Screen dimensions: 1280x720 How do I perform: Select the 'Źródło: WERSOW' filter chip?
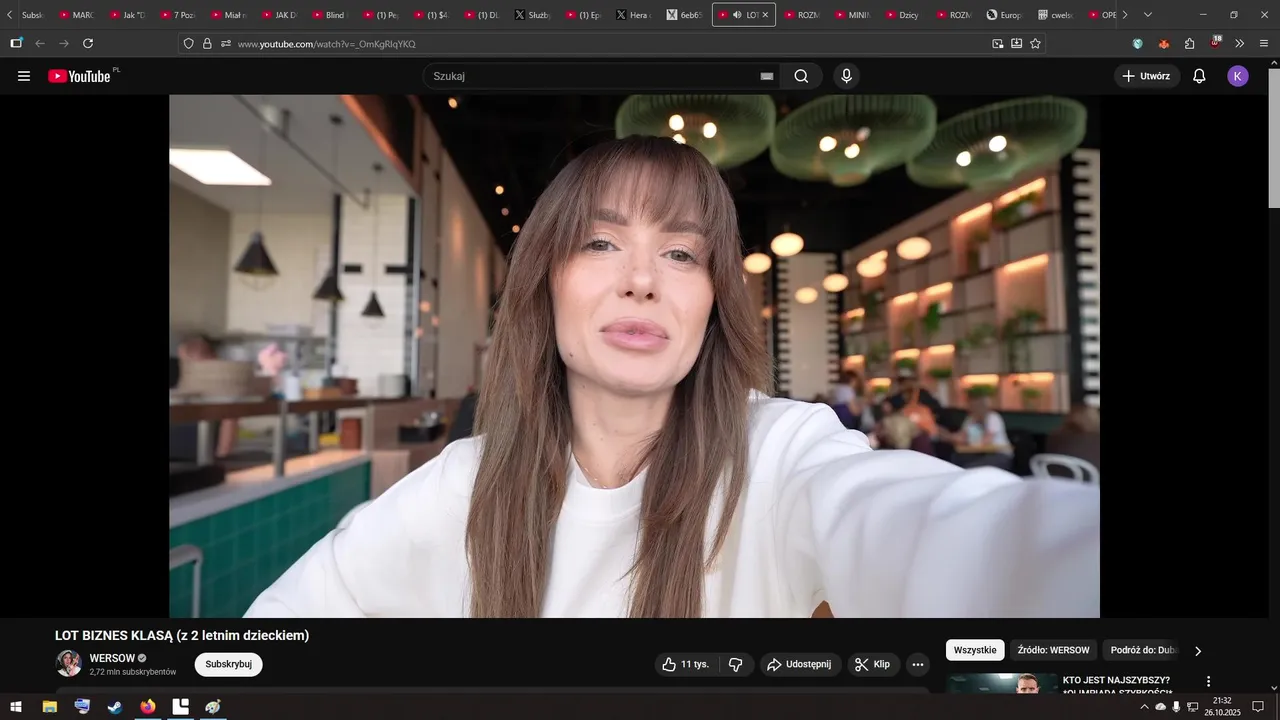tap(1053, 650)
